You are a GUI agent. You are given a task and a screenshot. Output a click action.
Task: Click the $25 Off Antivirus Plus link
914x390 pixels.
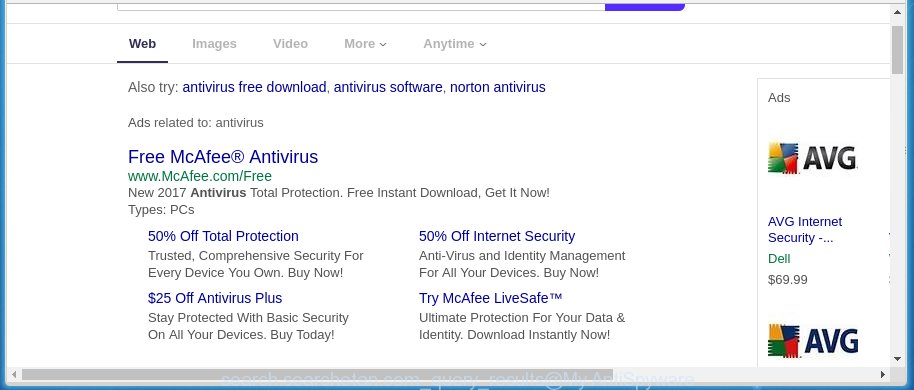[215, 298]
